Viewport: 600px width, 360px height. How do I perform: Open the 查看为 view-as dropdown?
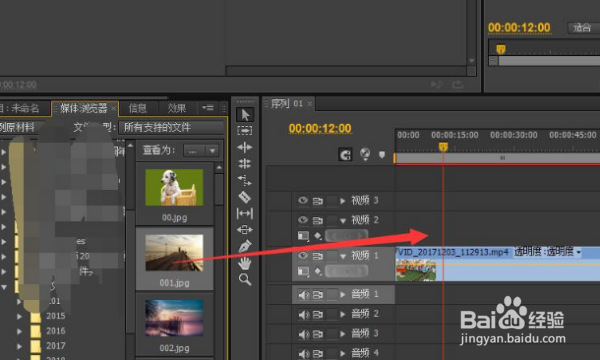tap(201, 151)
